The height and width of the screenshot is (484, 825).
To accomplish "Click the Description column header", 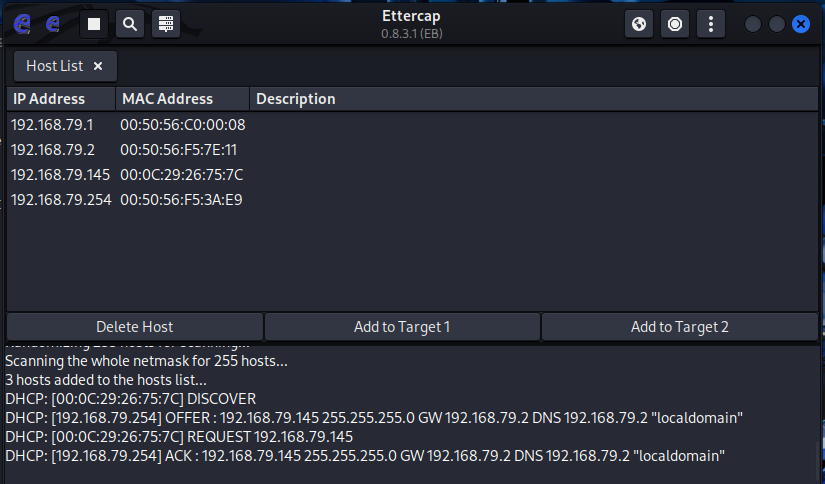I will (x=534, y=99).
